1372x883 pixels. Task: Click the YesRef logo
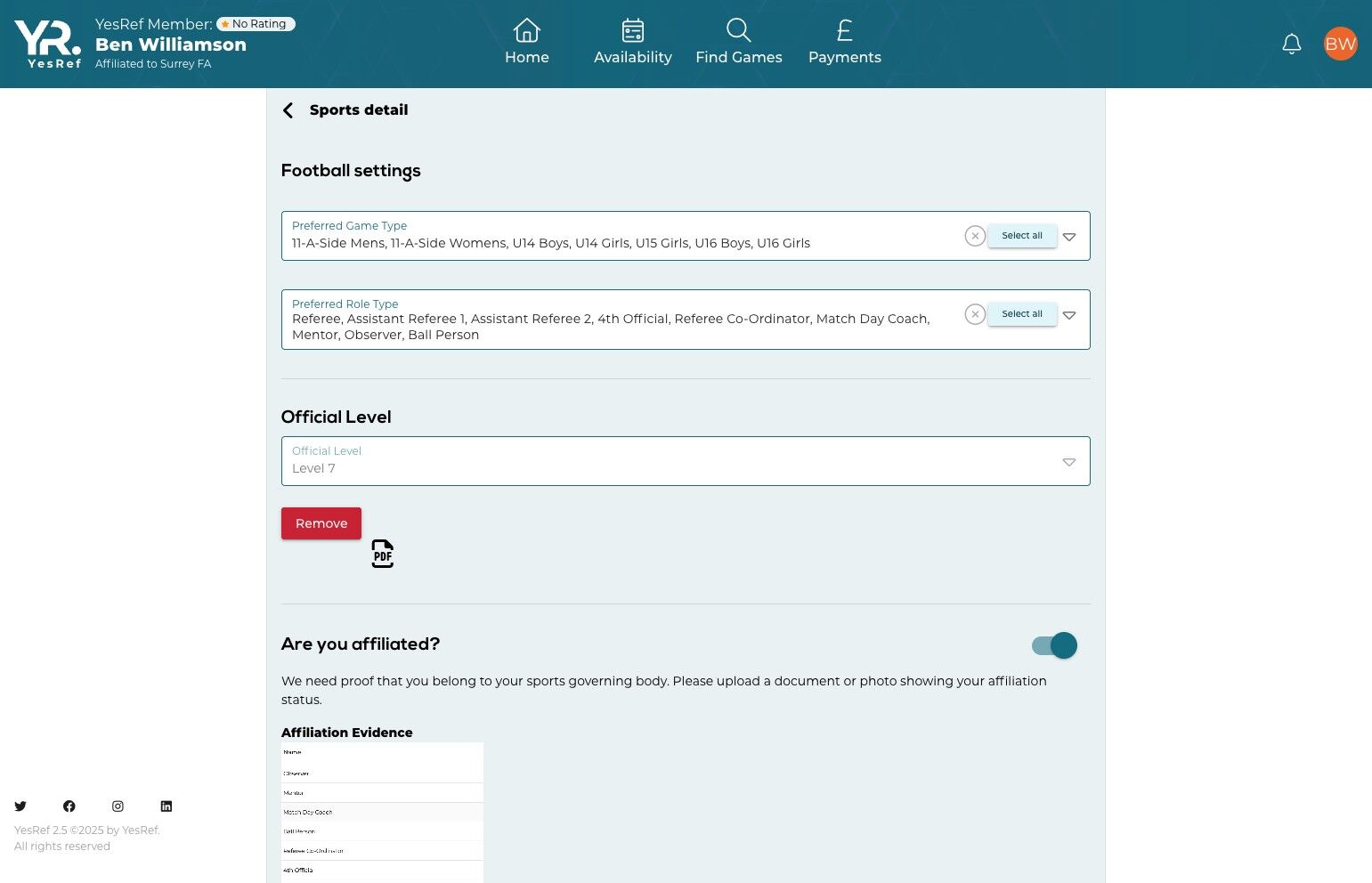pyautogui.click(x=48, y=44)
